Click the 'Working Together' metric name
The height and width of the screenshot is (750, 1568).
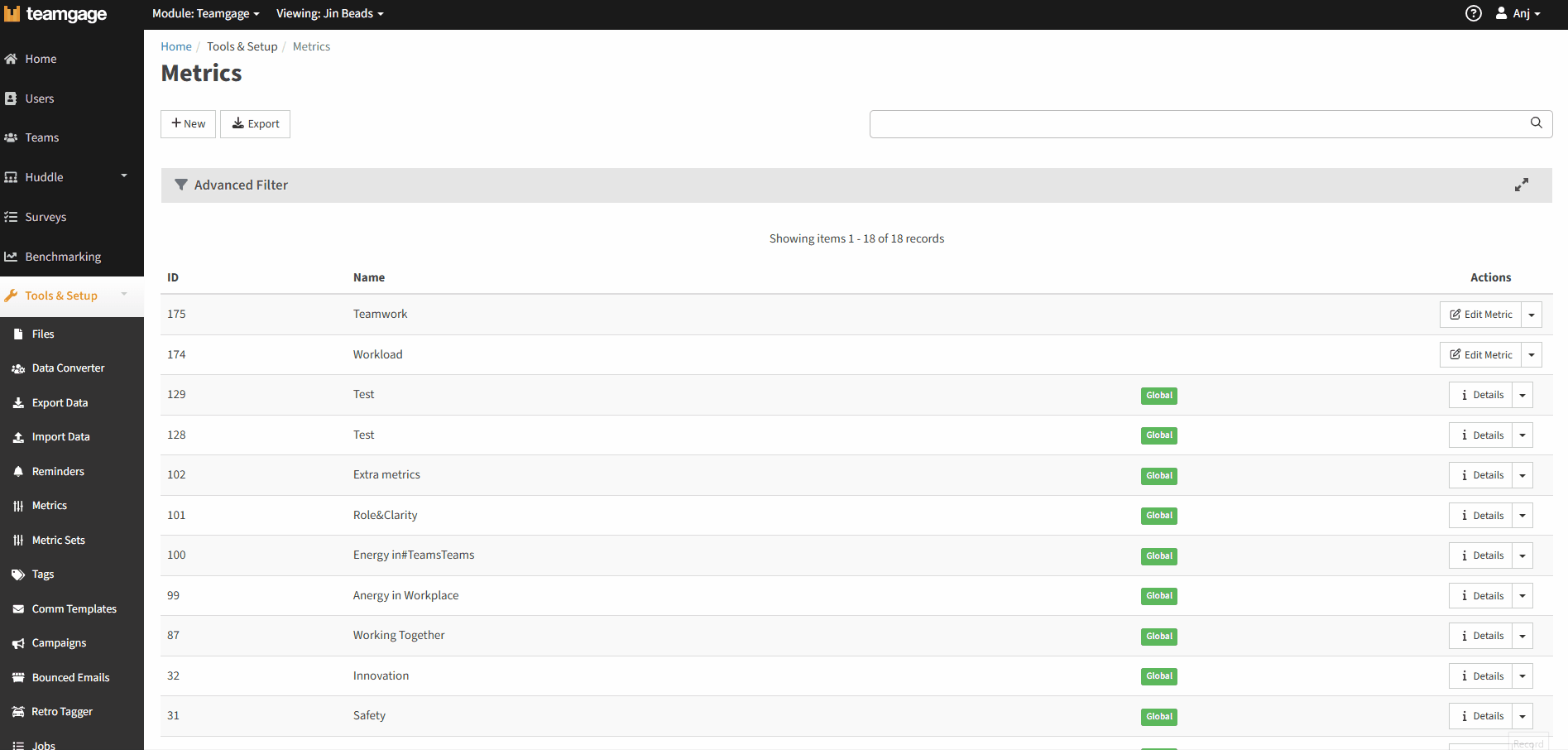point(399,636)
